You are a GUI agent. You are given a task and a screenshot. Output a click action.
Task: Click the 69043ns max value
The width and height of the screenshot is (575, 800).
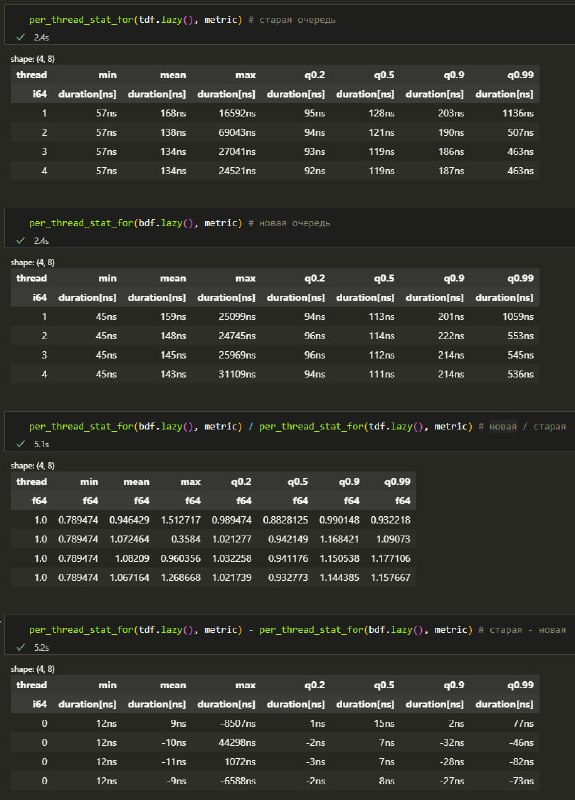(x=237, y=133)
